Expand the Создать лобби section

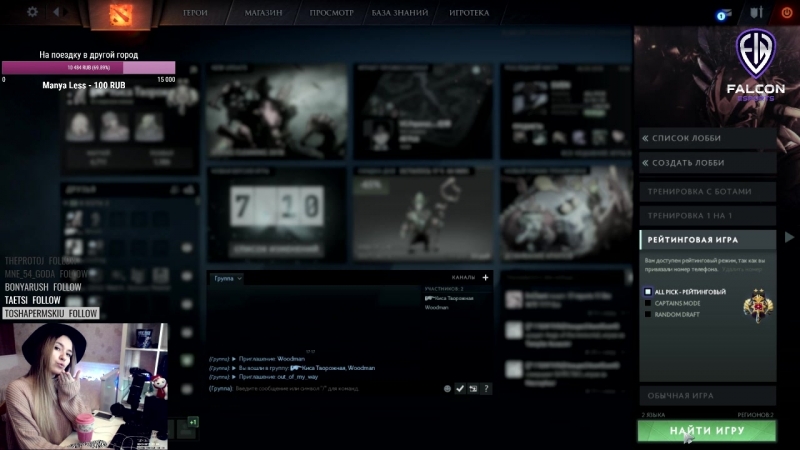point(708,162)
